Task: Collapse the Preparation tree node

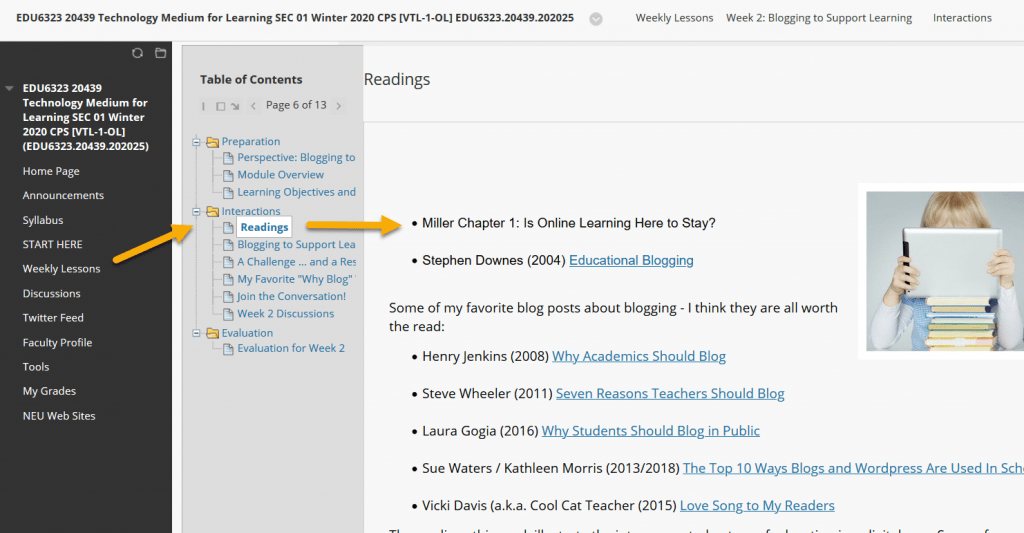Action: coord(197,142)
